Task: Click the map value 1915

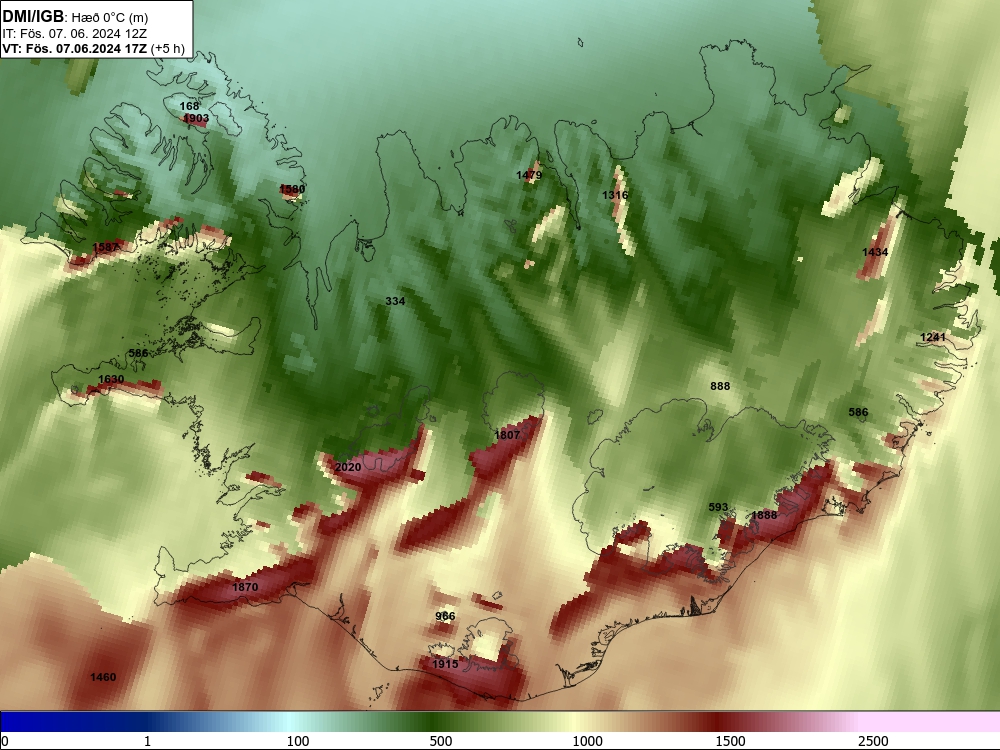Action: [445, 664]
